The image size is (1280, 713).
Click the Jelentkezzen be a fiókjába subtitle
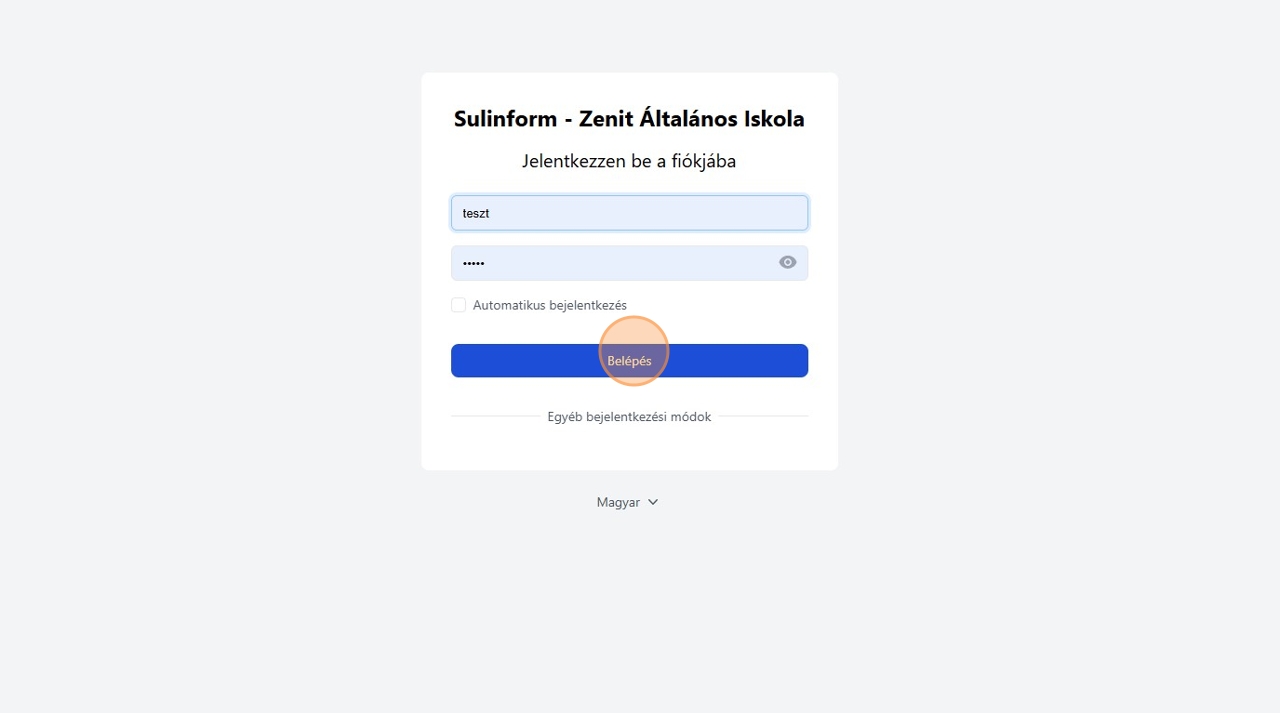coord(629,161)
